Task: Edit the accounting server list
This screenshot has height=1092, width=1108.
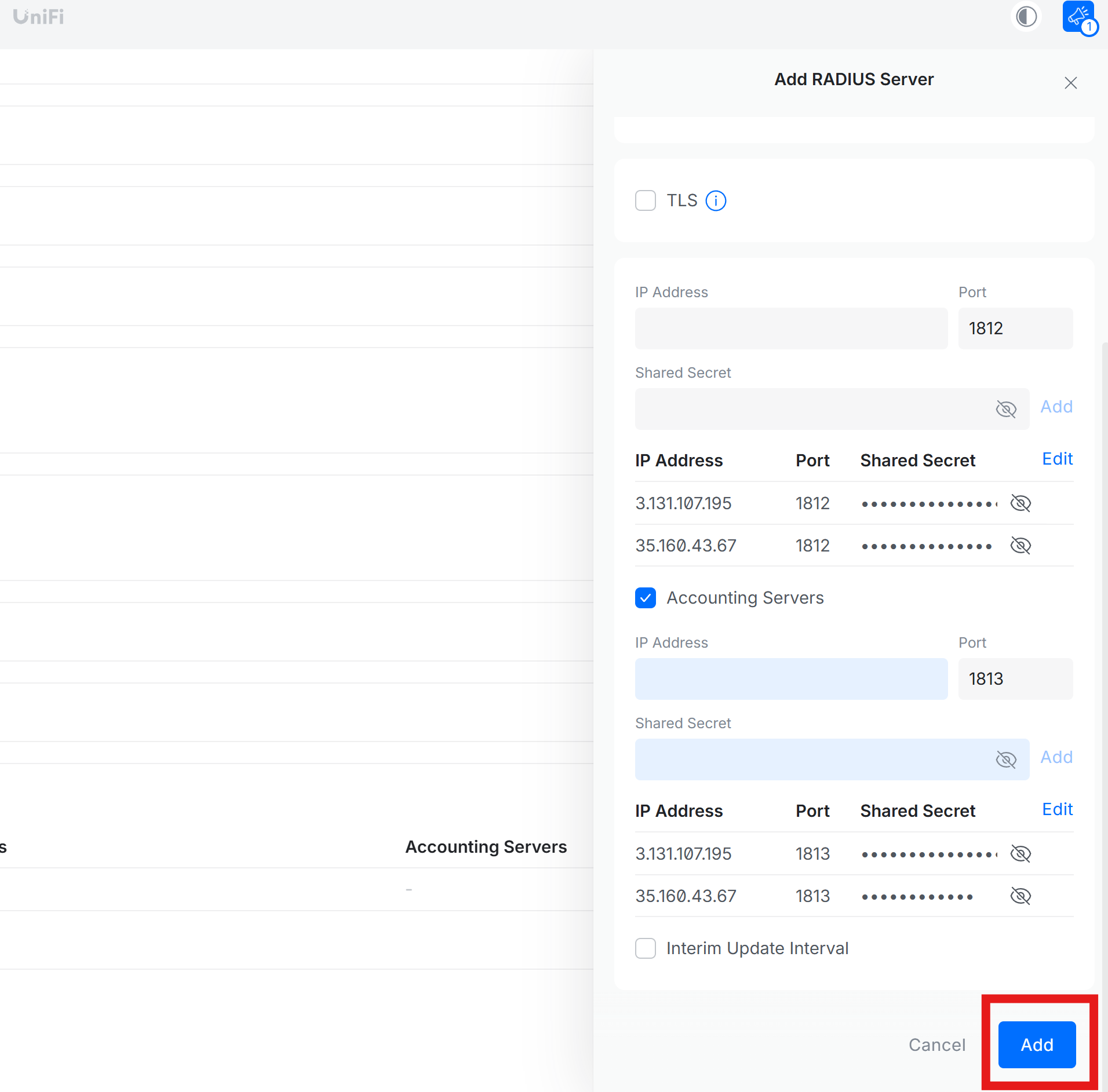Action: pos(1056,809)
